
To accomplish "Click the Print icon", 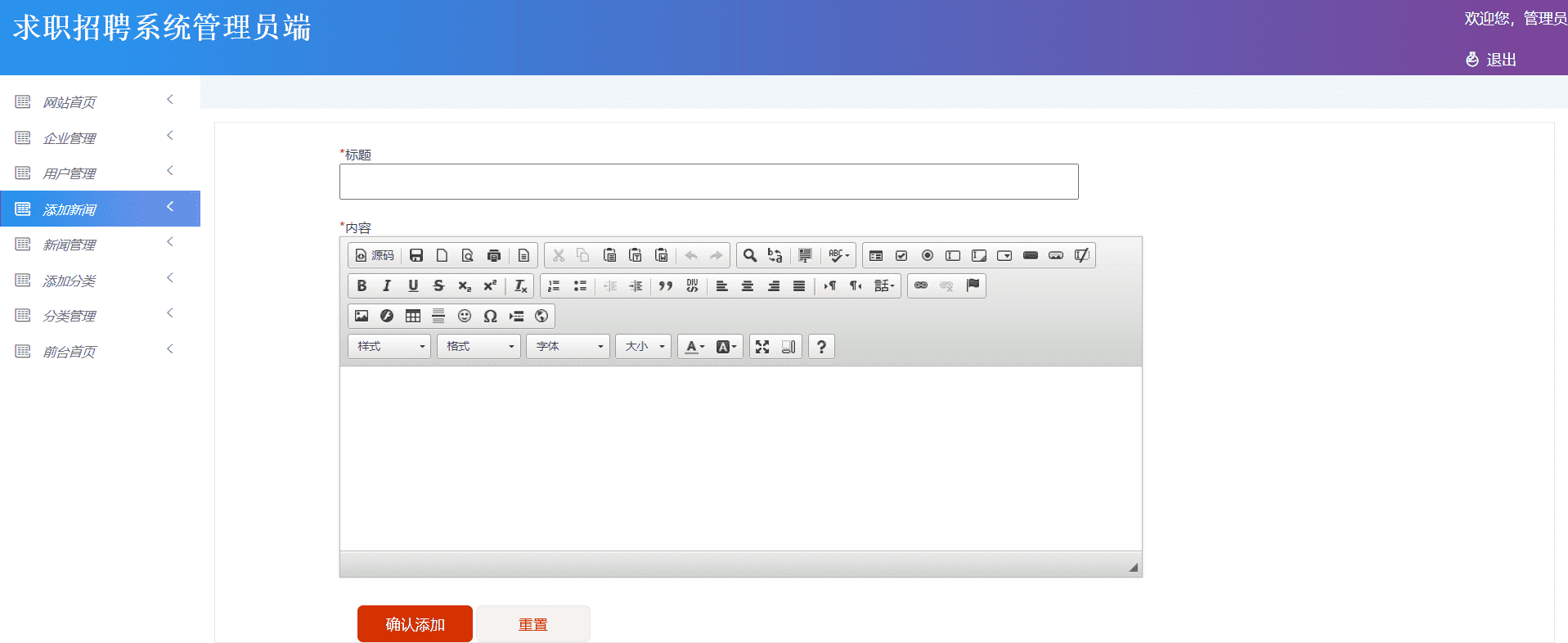I will tap(494, 255).
